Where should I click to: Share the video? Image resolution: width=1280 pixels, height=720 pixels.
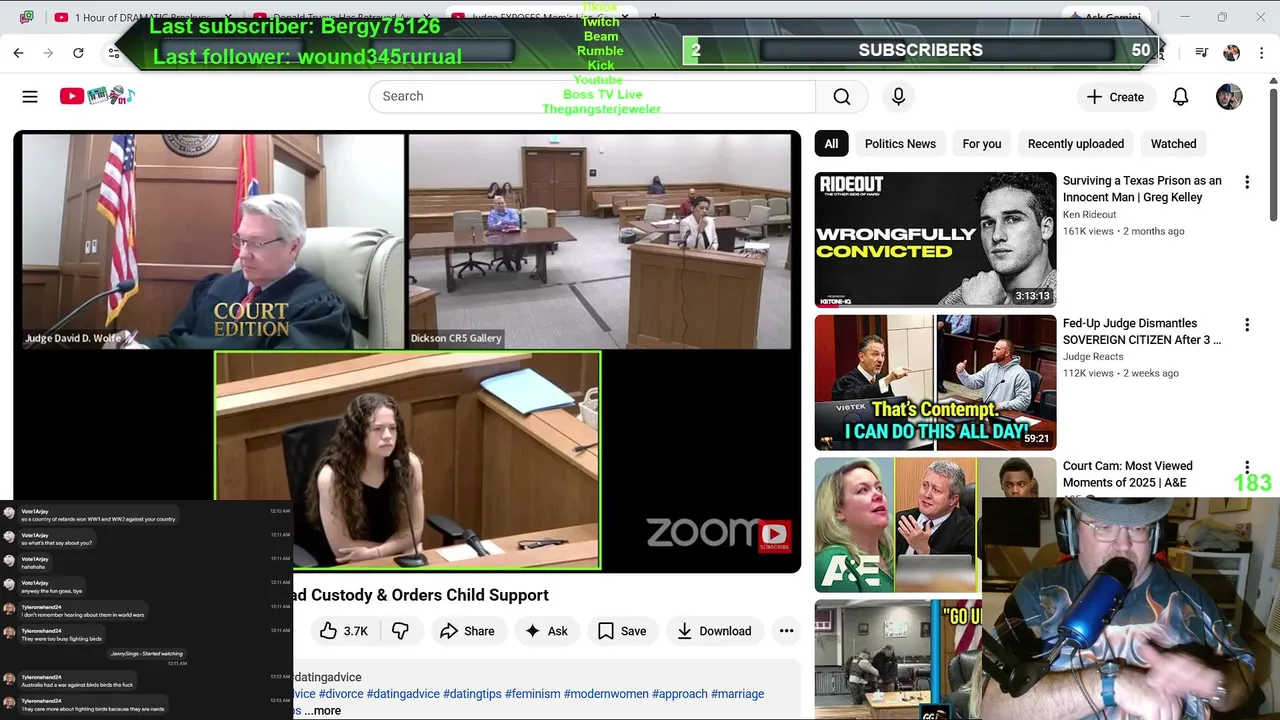tap(467, 631)
